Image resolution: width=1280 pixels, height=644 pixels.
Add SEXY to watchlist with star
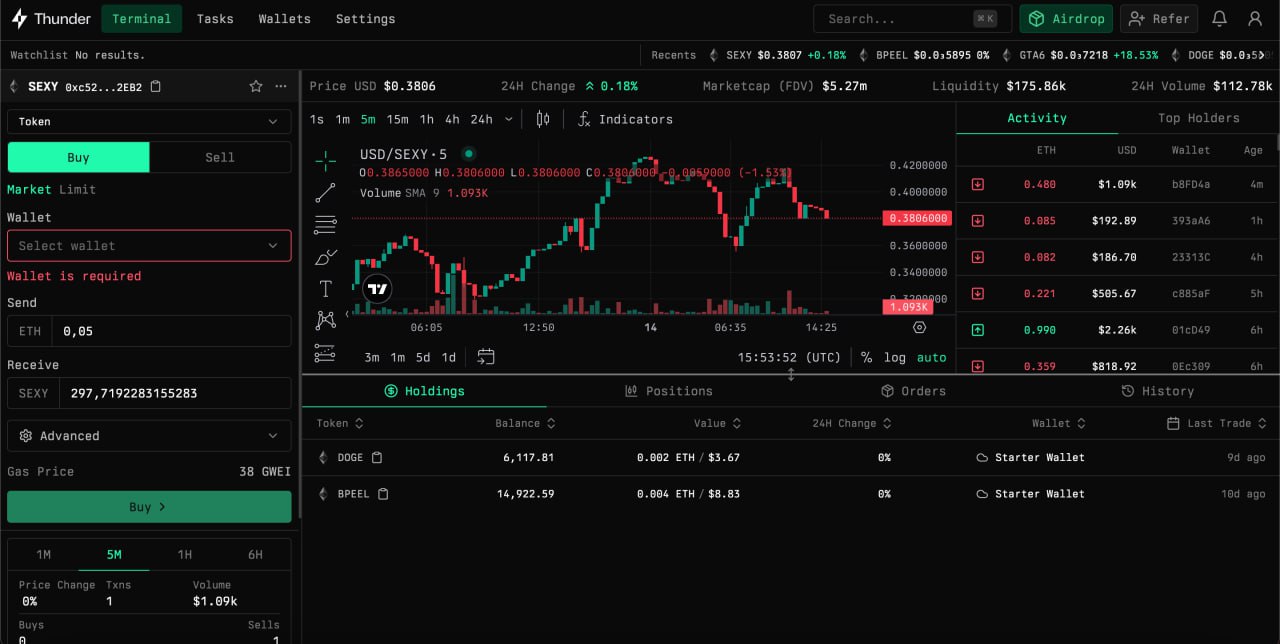256,87
